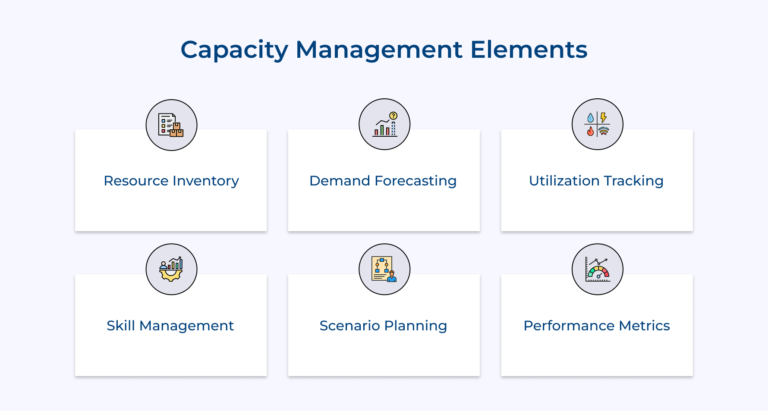Click the Demand Forecasting bar chart icon

[x=384, y=124]
